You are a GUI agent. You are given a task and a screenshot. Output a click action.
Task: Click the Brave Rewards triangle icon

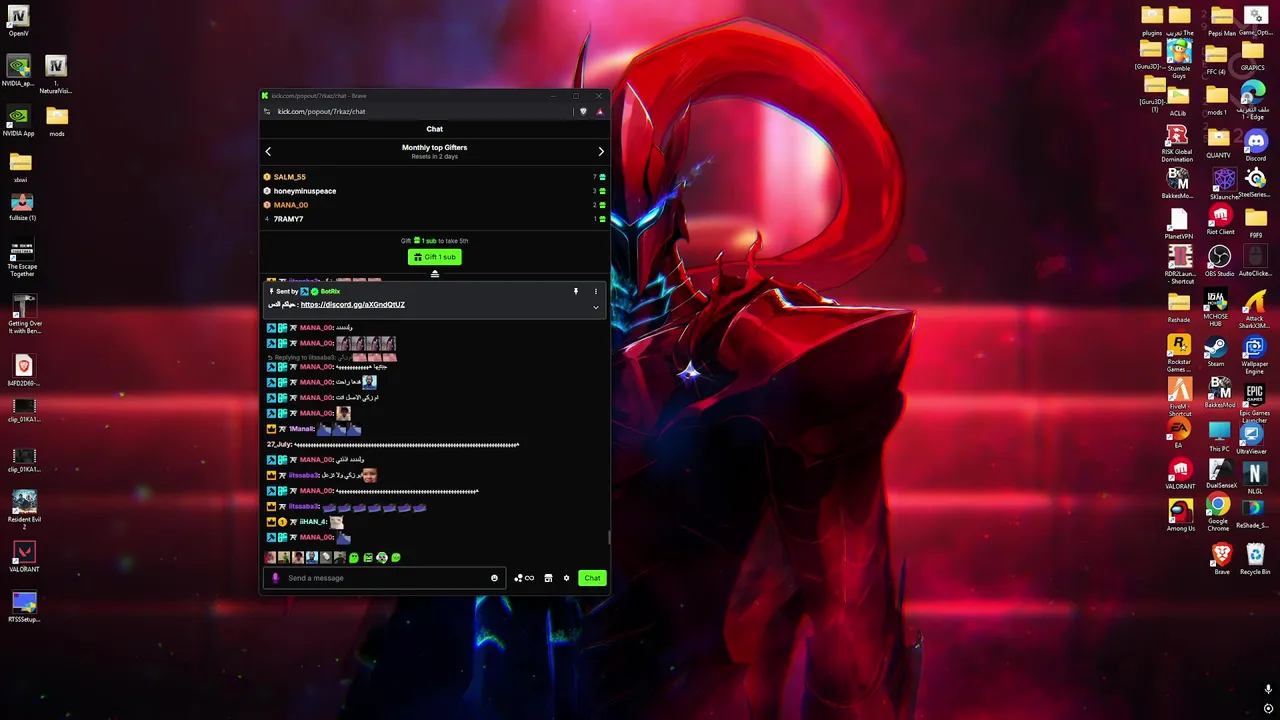pyautogui.click(x=600, y=111)
